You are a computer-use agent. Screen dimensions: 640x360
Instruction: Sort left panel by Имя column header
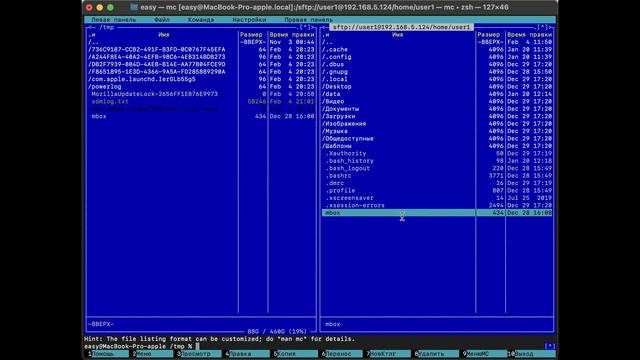click(x=164, y=35)
